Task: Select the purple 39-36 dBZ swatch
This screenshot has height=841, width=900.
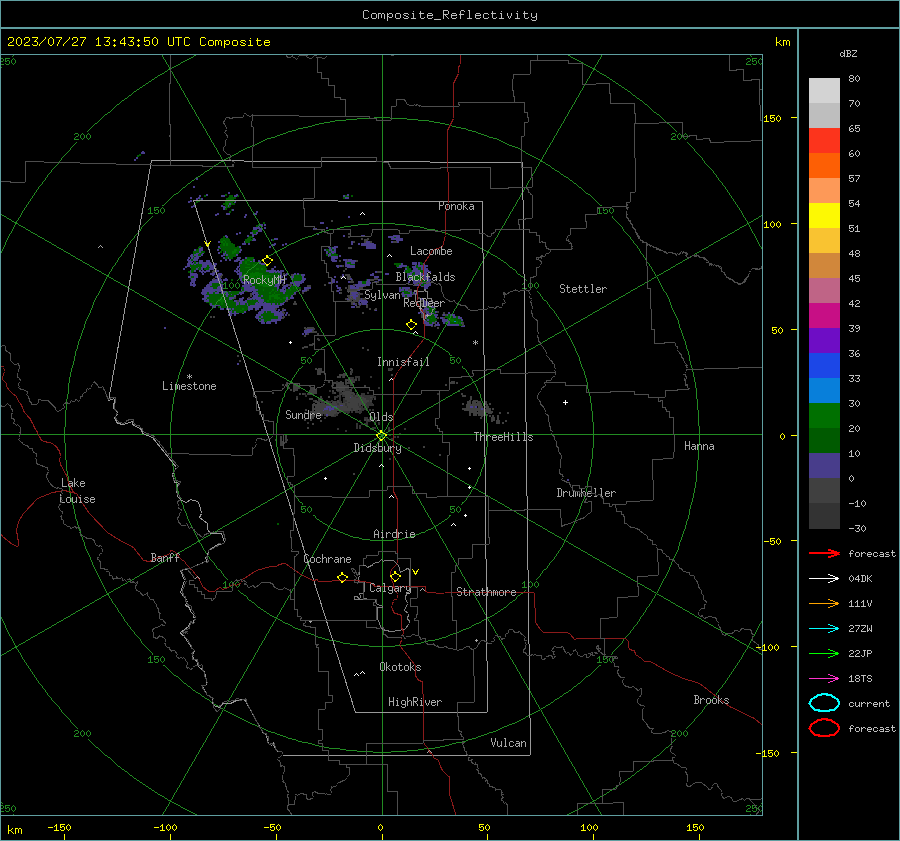Action: [824, 341]
